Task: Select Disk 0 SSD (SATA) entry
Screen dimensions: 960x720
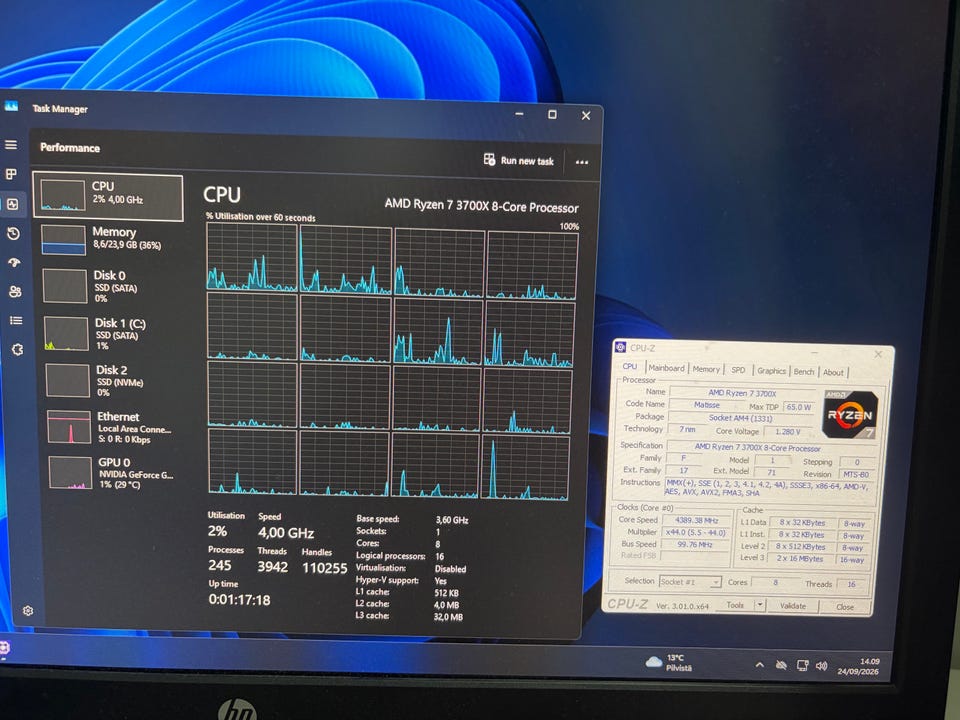Action: click(111, 286)
